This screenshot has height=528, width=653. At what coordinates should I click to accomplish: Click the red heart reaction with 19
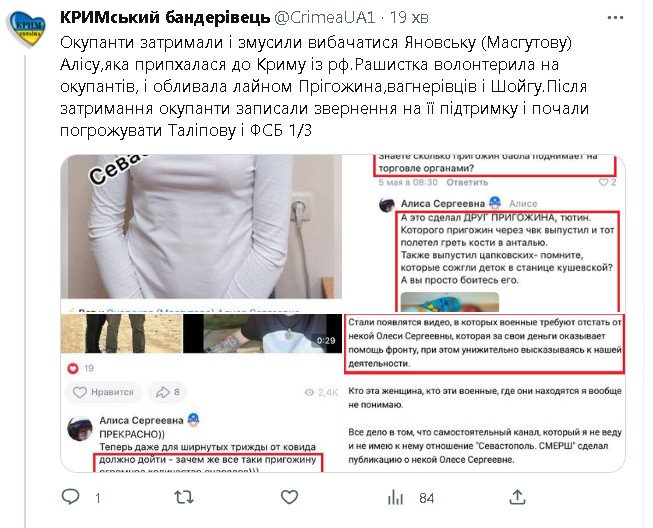(81, 368)
